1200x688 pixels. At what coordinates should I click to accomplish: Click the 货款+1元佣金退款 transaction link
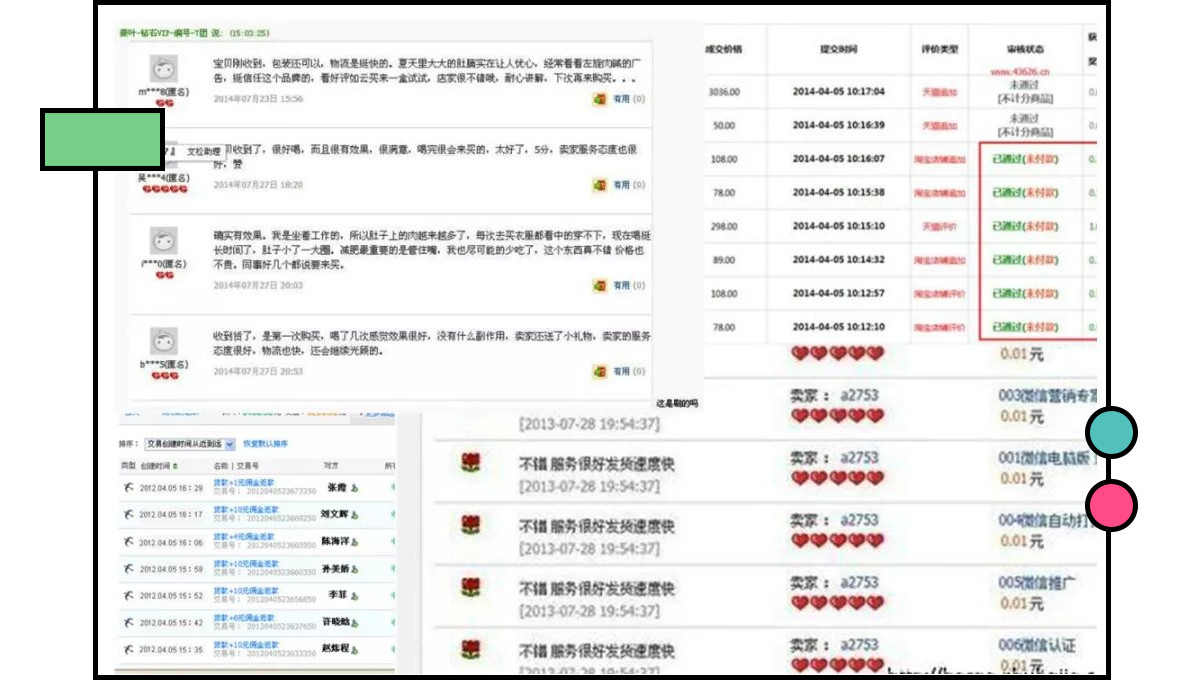pos(242,481)
